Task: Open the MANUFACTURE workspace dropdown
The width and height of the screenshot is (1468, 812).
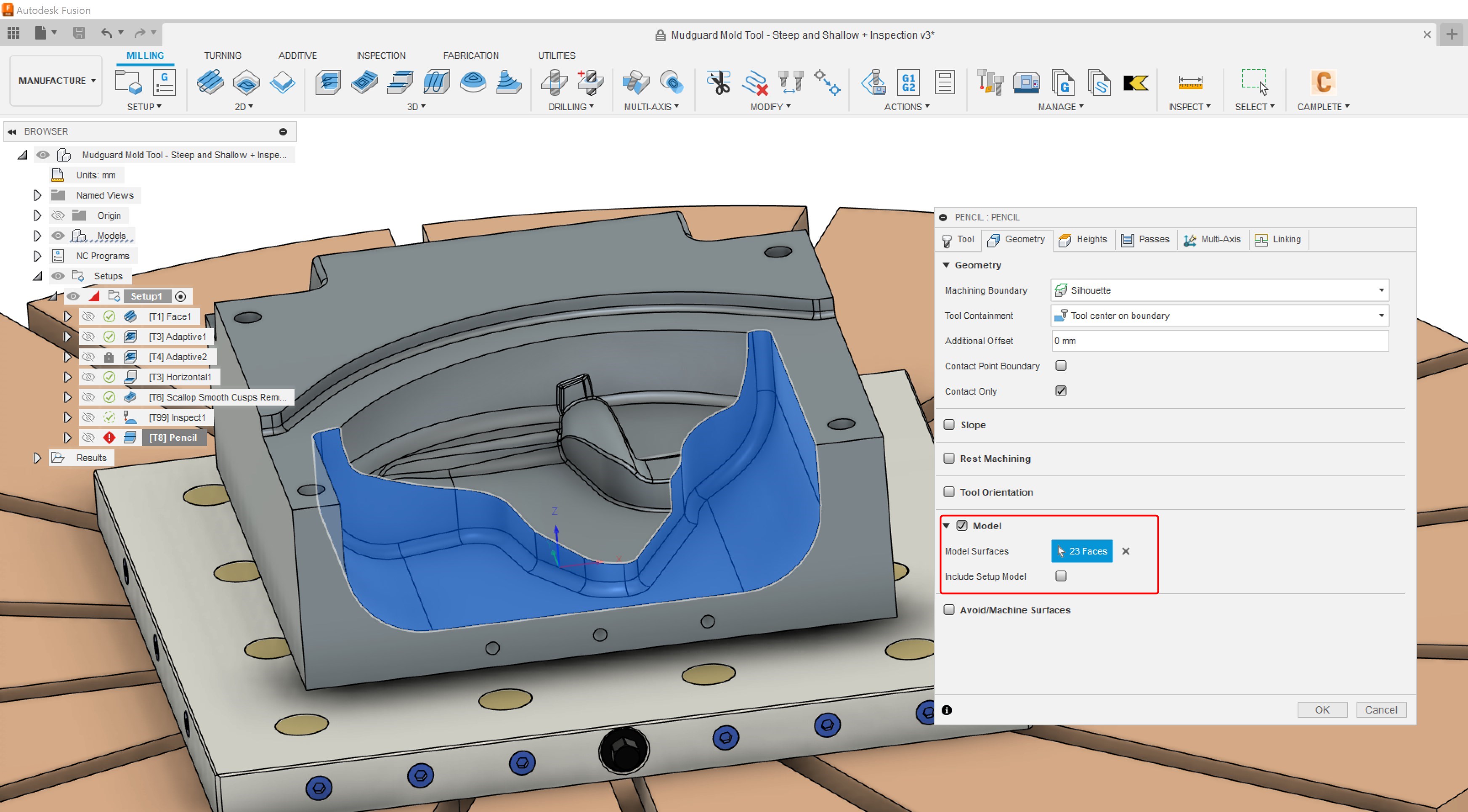Action: click(x=56, y=81)
